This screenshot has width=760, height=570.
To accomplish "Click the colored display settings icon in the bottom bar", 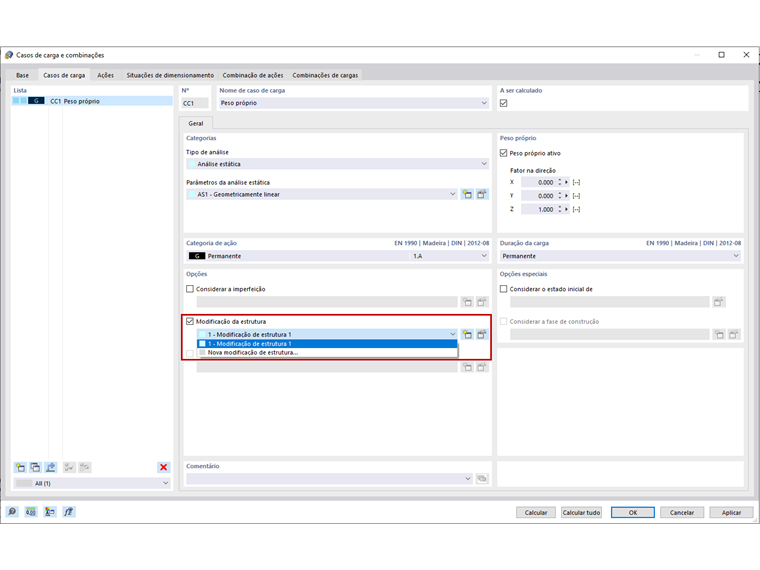I will click(50, 512).
